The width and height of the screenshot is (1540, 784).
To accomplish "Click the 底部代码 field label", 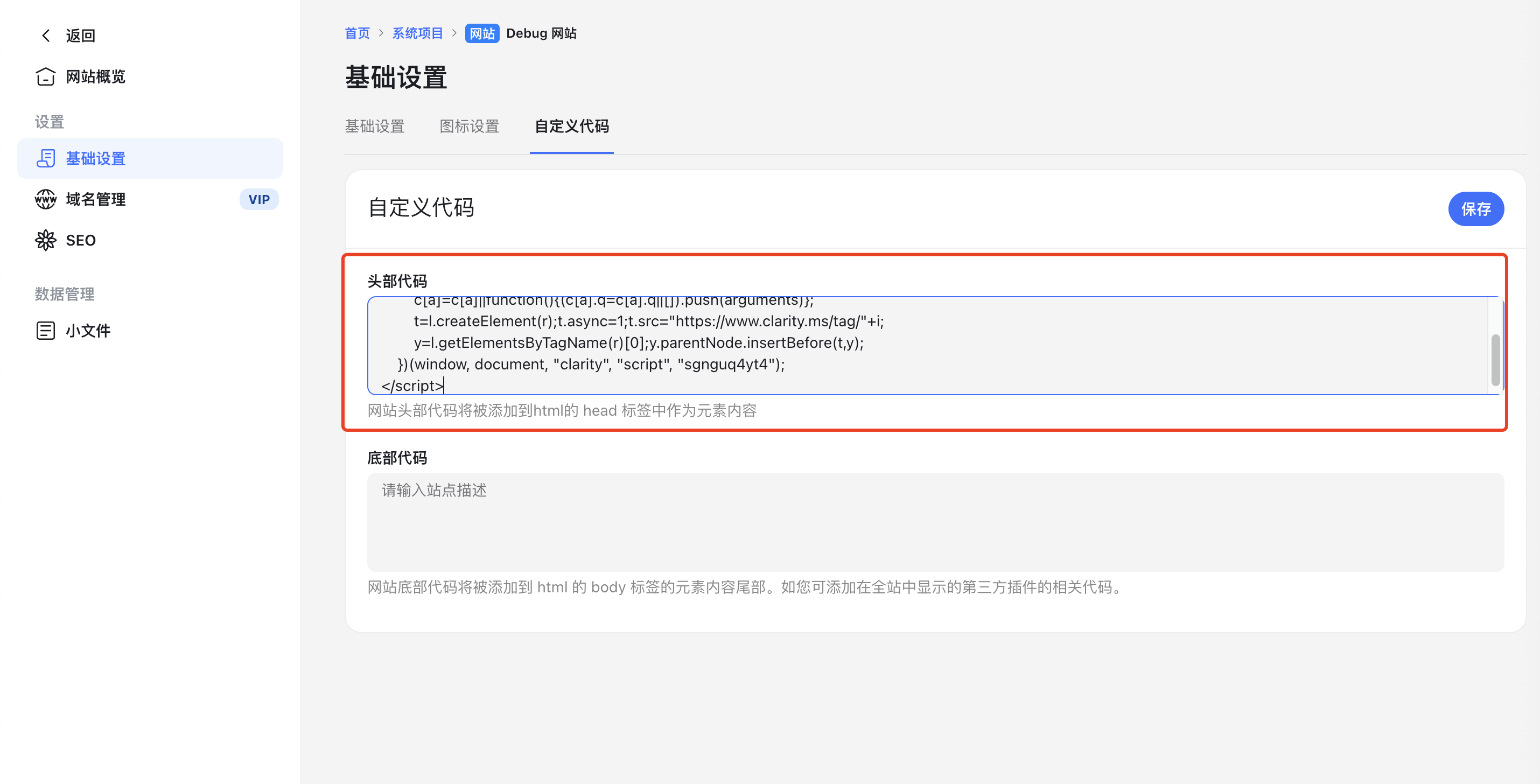I will click(397, 458).
